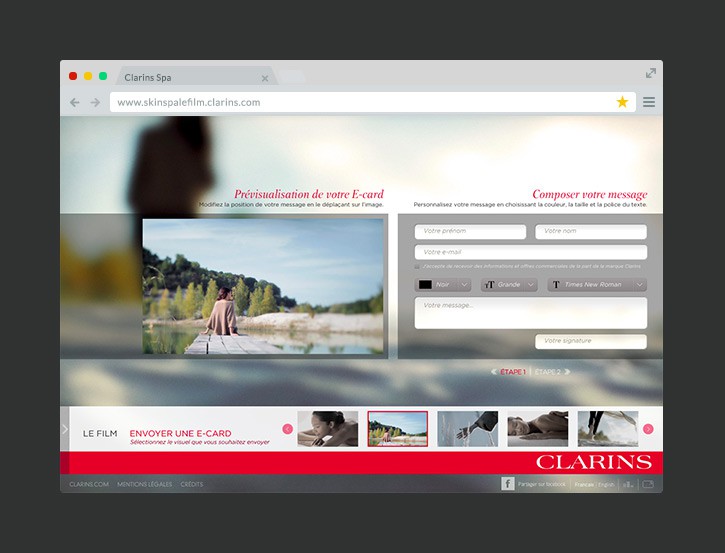Go to ÉTAPE 2 step
The height and width of the screenshot is (553, 725).
548,372
